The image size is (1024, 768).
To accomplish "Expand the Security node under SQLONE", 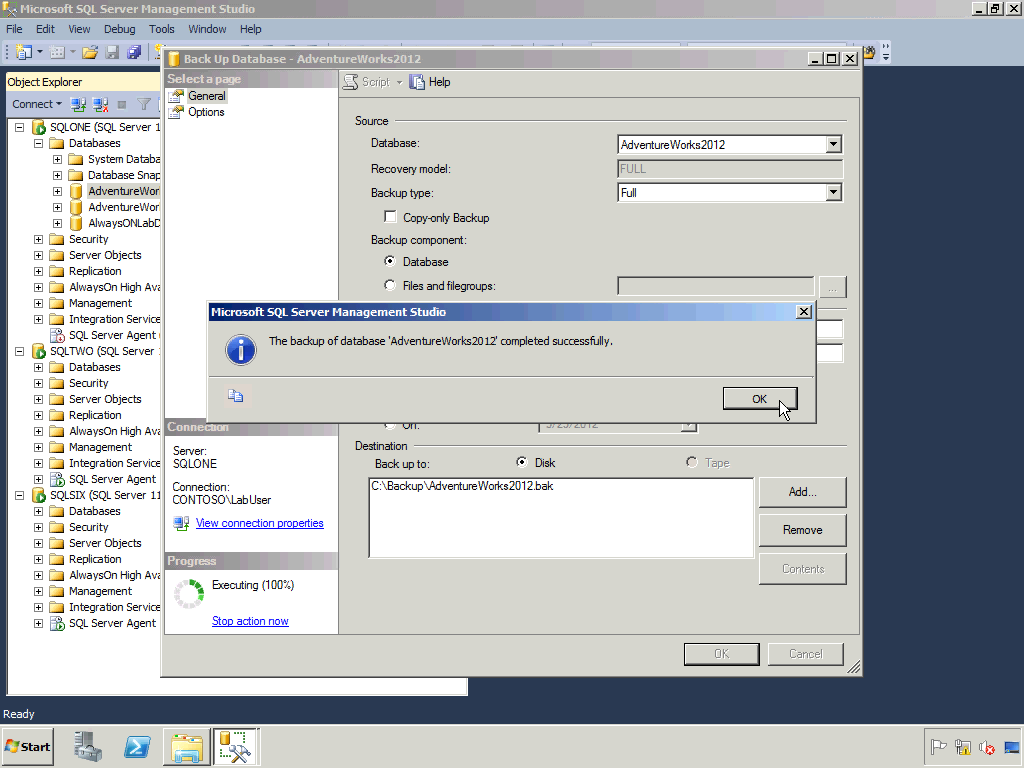I will click(39, 239).
